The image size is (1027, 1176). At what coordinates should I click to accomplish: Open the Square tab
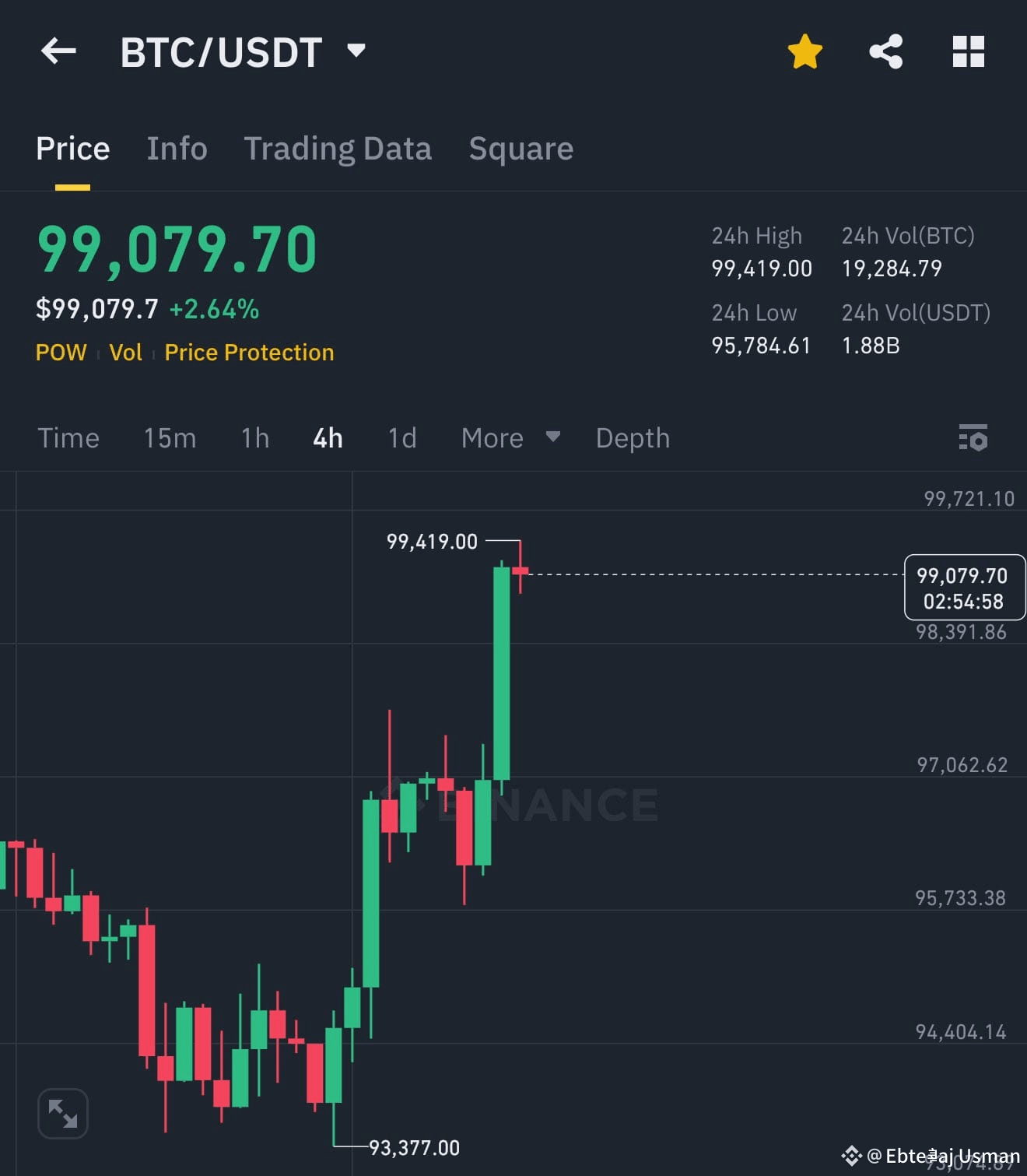point(521,149)
